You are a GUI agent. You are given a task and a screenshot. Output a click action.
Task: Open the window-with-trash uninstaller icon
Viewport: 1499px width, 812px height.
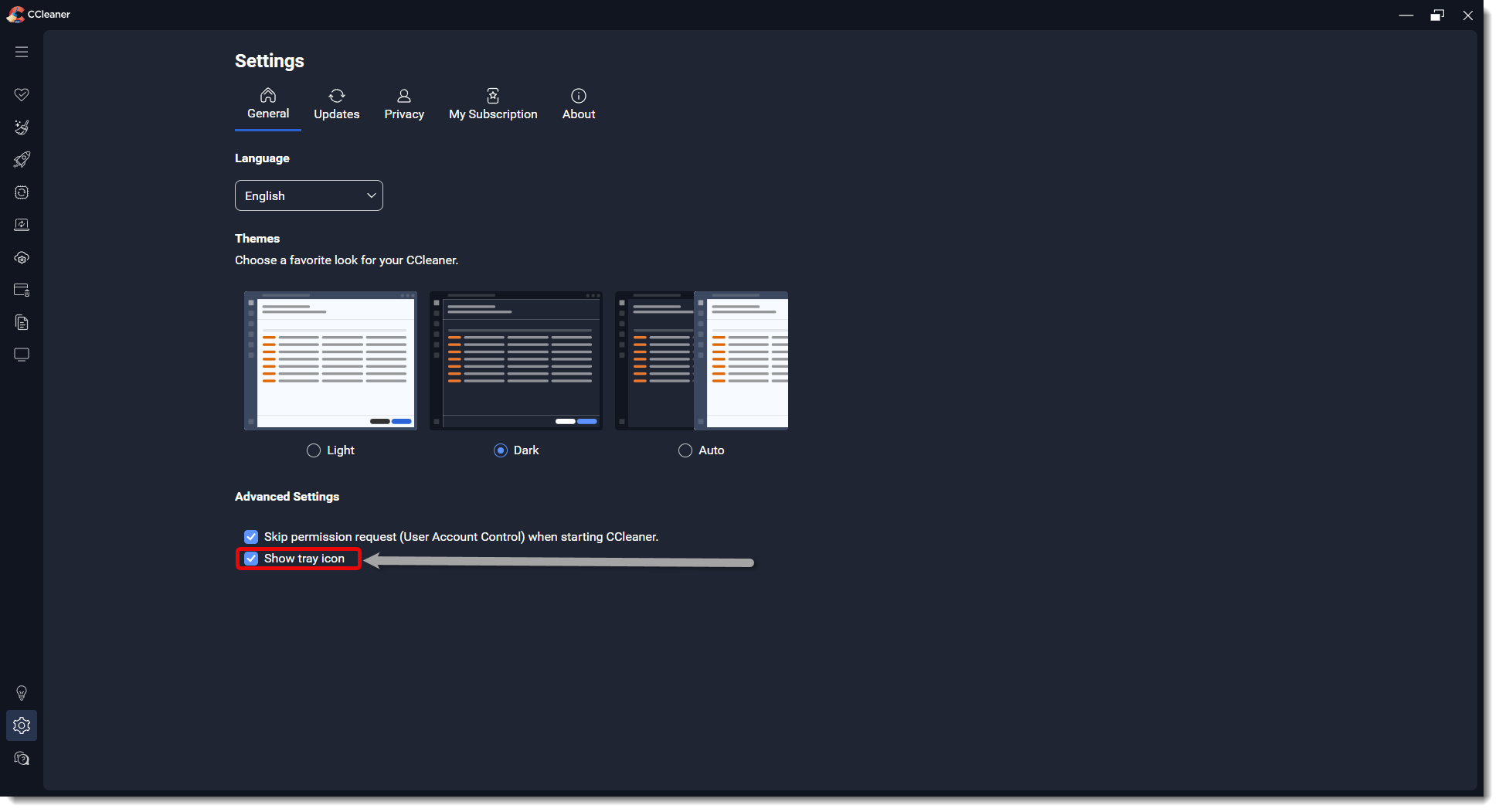pyautogui.click(x=22, y=290)
